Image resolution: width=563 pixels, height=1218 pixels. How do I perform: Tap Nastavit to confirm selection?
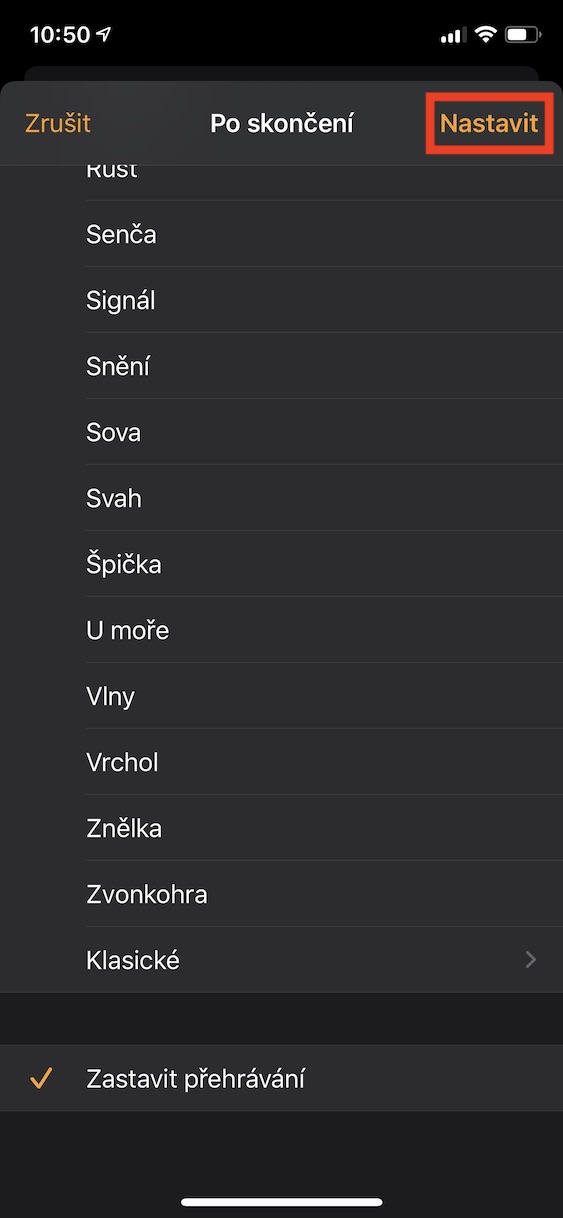(x=489, y=124)
